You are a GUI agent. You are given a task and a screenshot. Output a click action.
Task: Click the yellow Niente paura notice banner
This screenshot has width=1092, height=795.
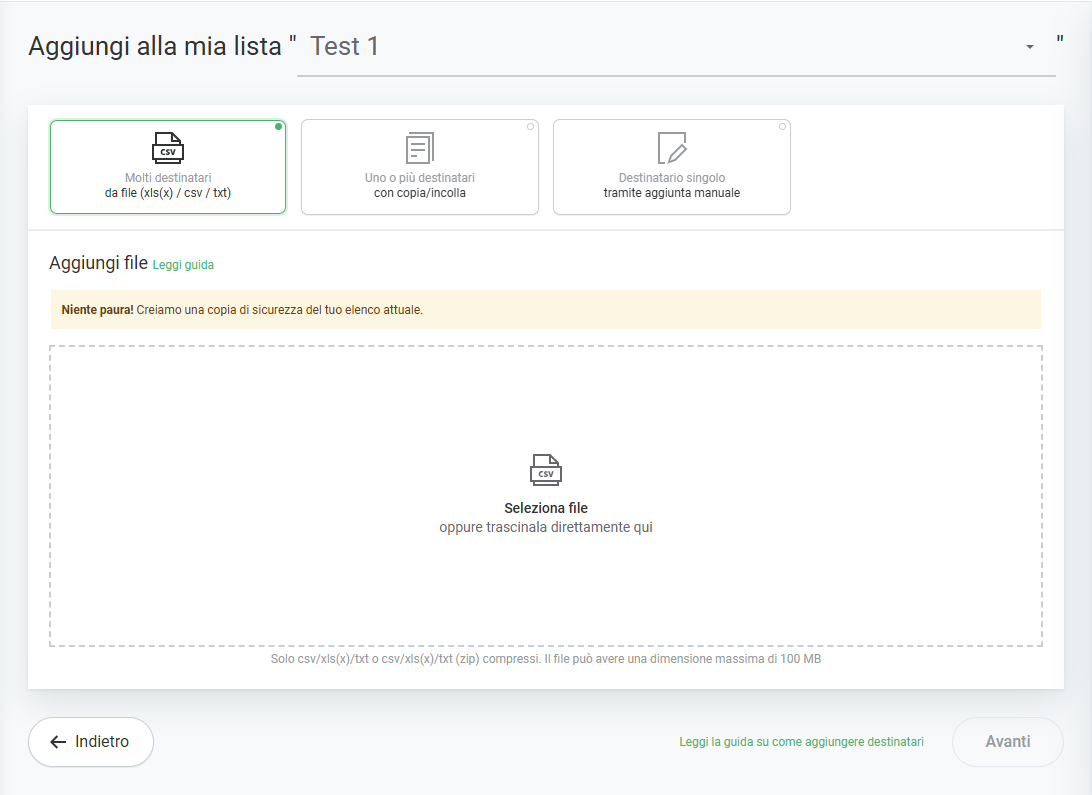pyautogui.click(x=546, y=310)
